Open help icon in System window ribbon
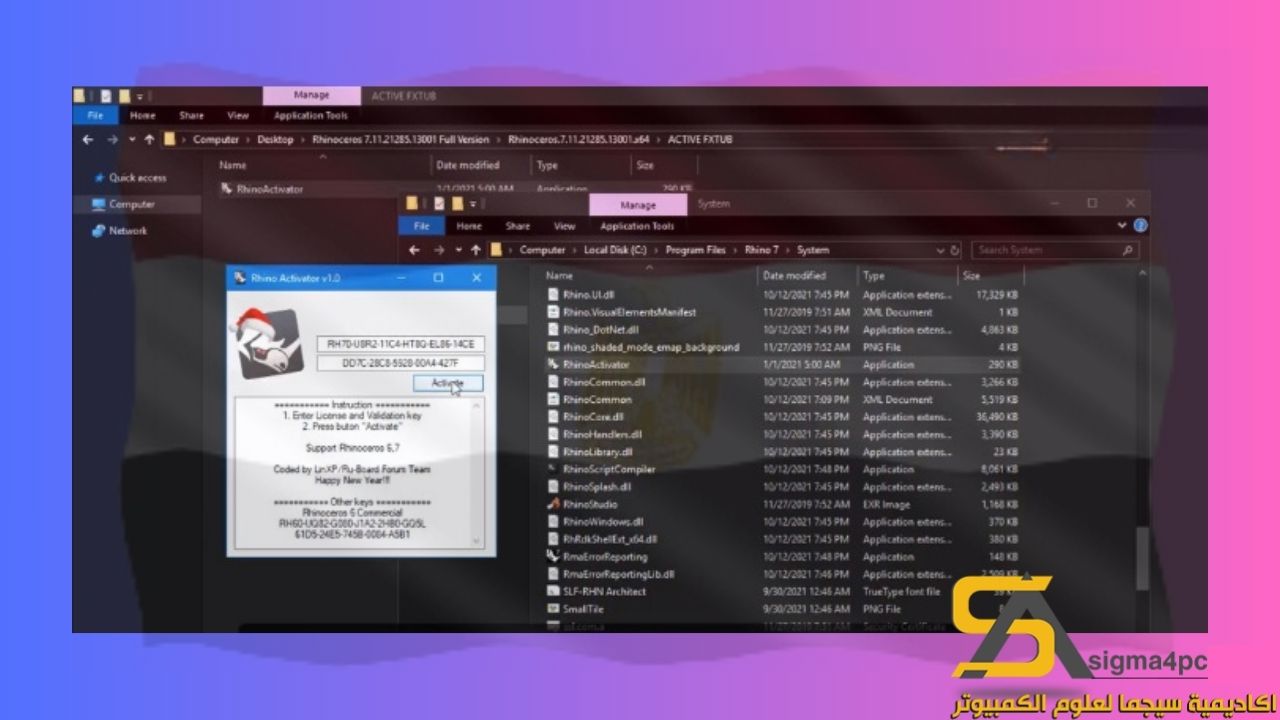The image size is (1280, 720). [x=1141, y=226]
